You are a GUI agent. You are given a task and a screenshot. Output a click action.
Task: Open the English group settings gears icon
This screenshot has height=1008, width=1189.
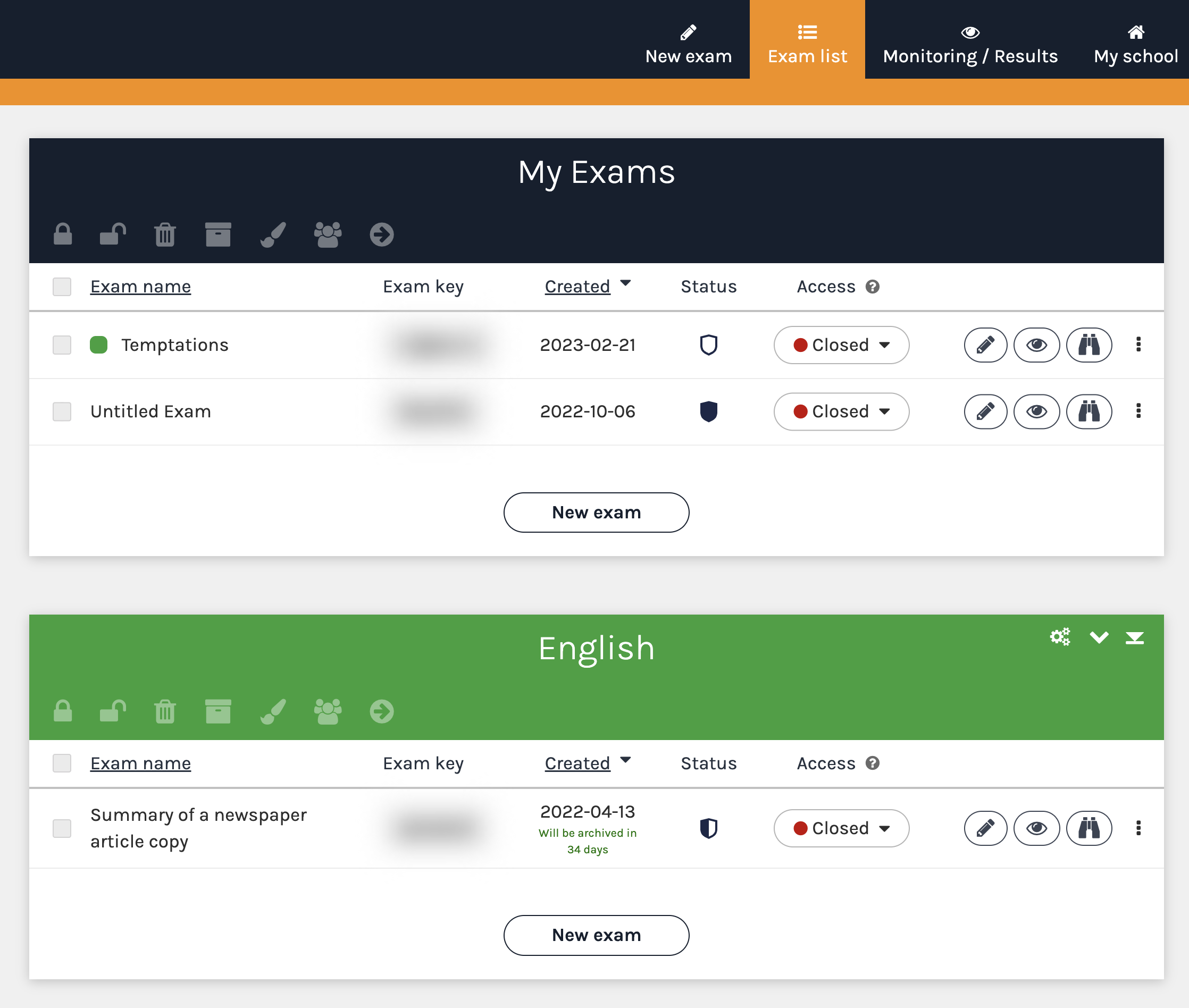tap(1060, 637)
